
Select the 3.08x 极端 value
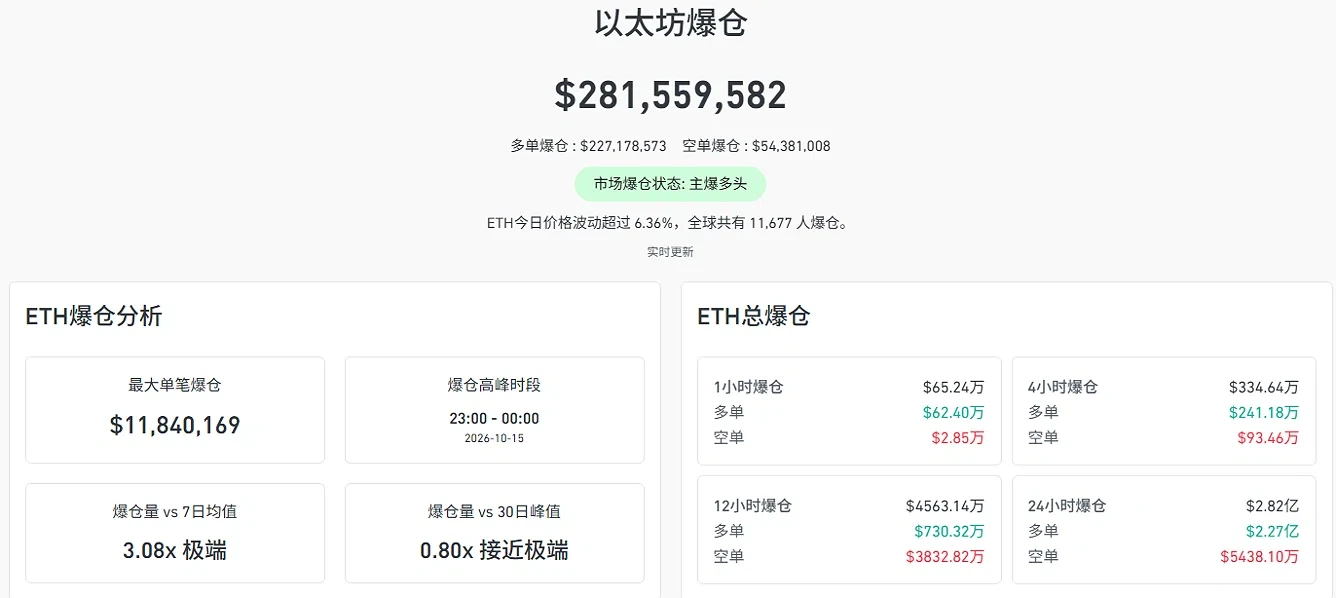[175, 550]
